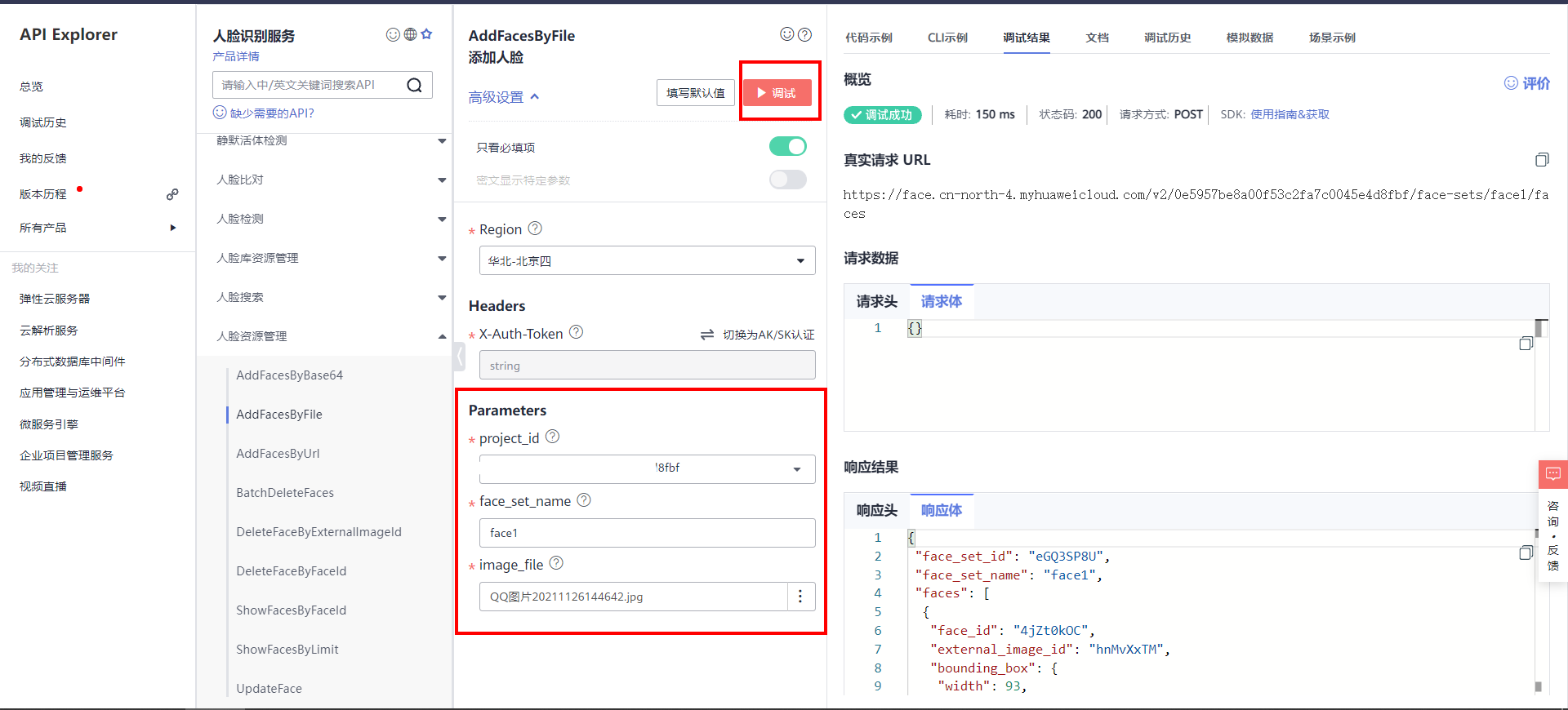Expand the 人脸检测 category

coord(442,220)
